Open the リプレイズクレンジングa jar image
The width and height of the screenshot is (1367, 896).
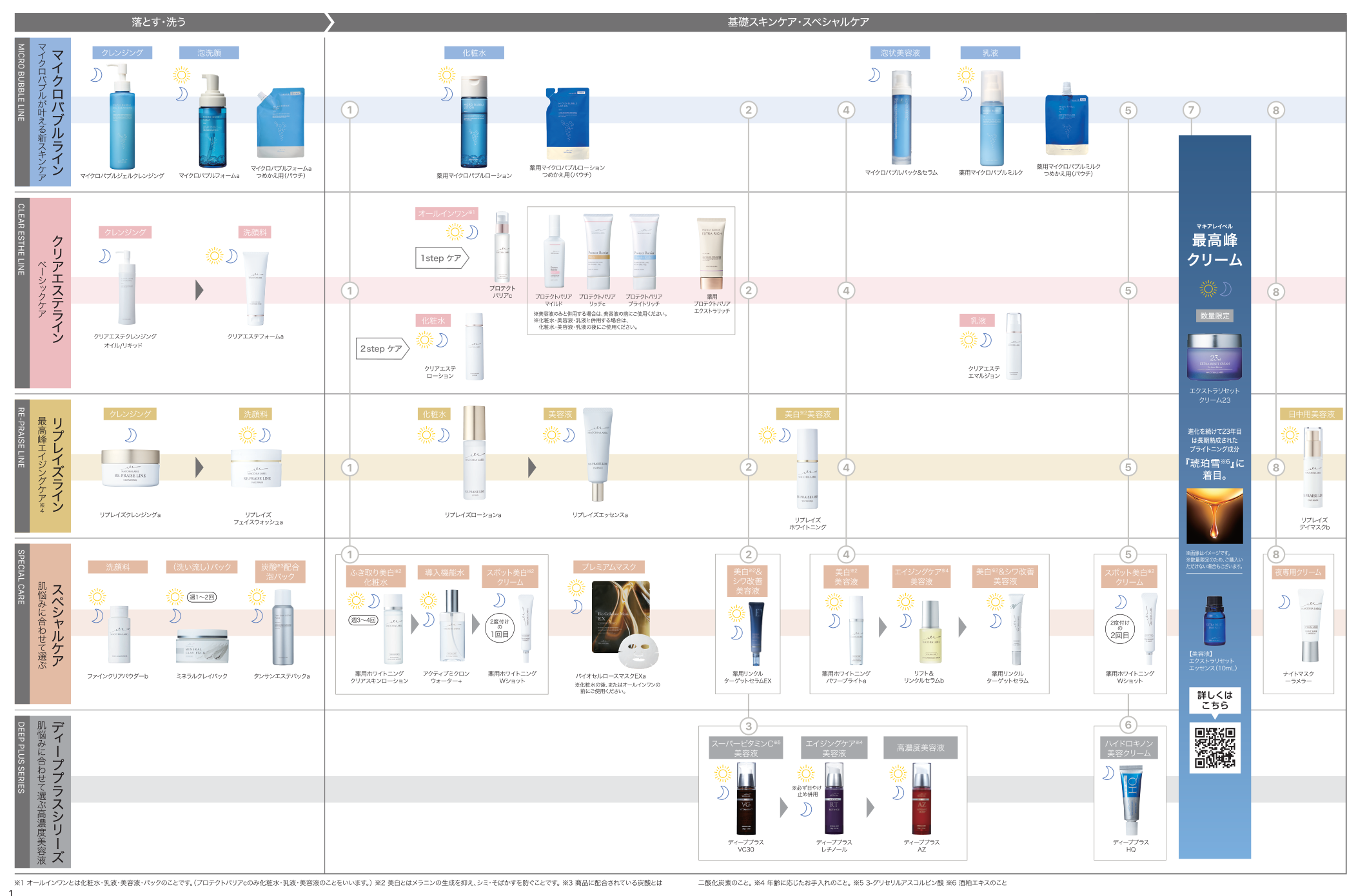(130, 468)
